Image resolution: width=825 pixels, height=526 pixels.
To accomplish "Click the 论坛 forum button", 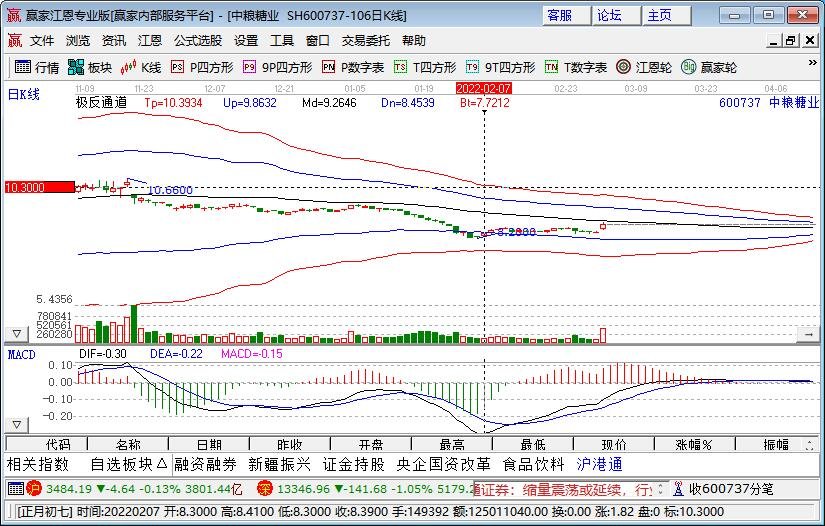I will [x=616, y=15].
